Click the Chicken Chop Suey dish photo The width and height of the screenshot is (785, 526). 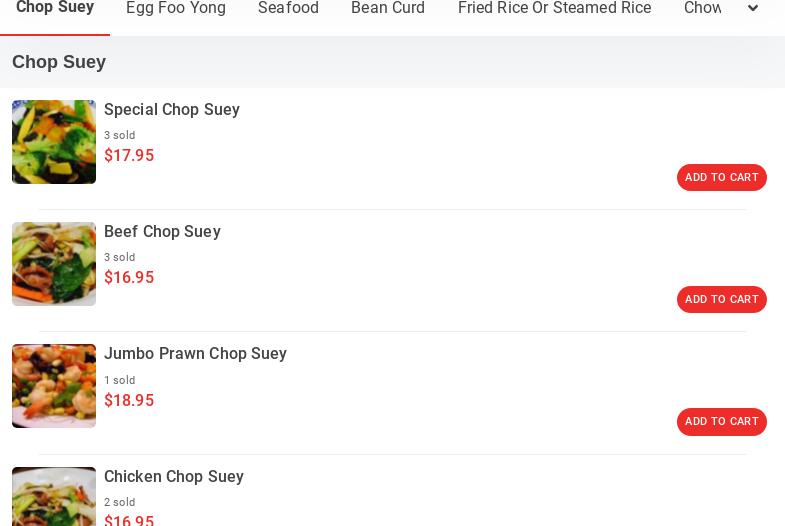click(54, 498)
